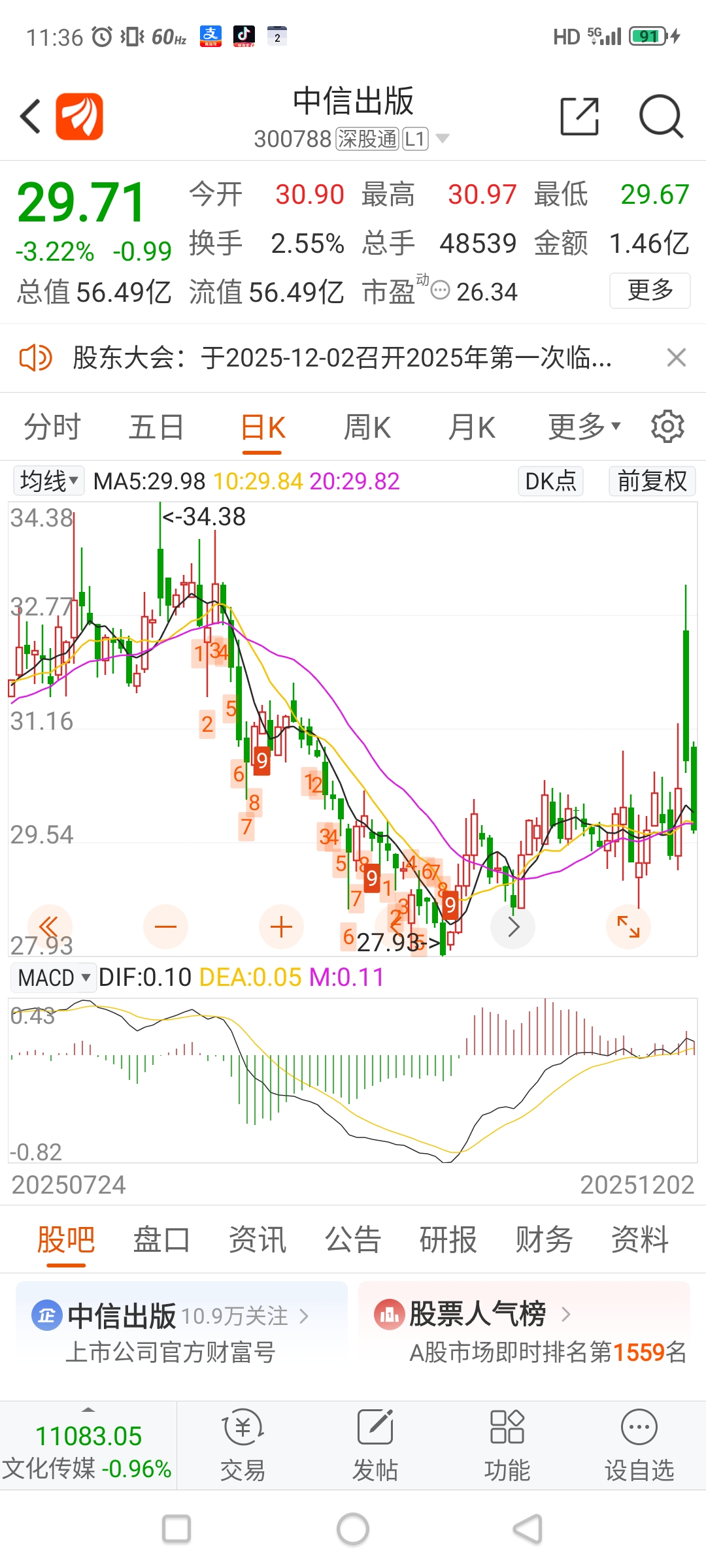Tap Android home circle button
706x1568 pixels.
(x=353, y=1529)
